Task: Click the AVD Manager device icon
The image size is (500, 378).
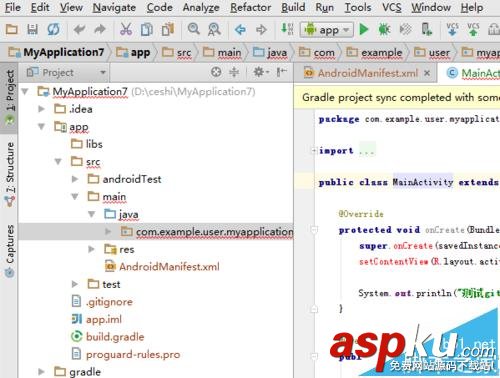Action: click(x=427, y=29)
